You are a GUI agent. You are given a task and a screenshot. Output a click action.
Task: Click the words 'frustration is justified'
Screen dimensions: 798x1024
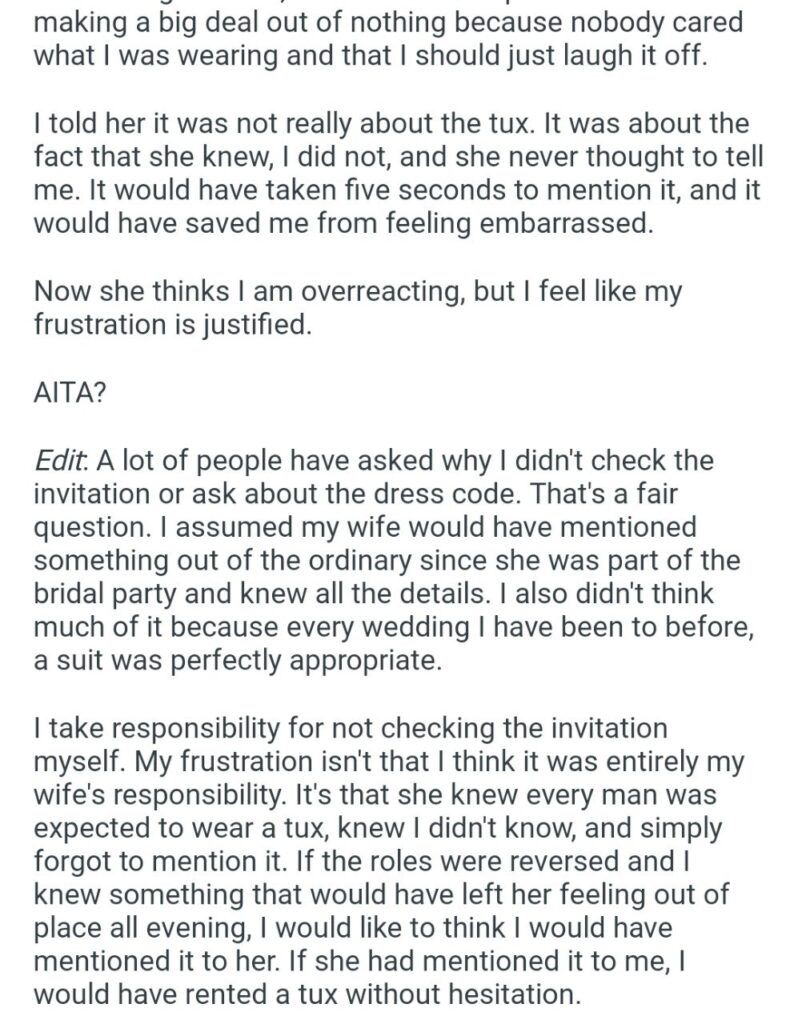click(172, 325)
